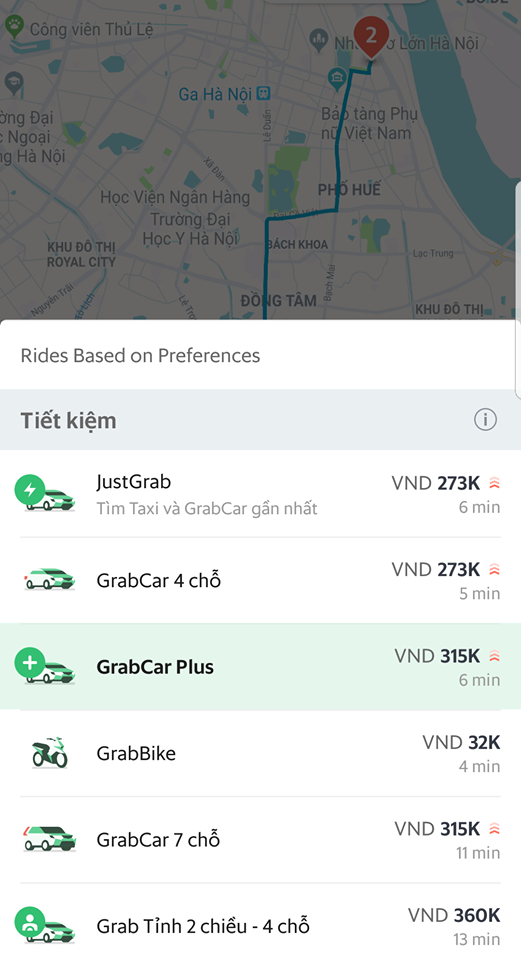The height and width of the screenshot is (960, 521).
Task: Tap the VND 315K GrabCar Plus fare
Action: coord(437,656)
